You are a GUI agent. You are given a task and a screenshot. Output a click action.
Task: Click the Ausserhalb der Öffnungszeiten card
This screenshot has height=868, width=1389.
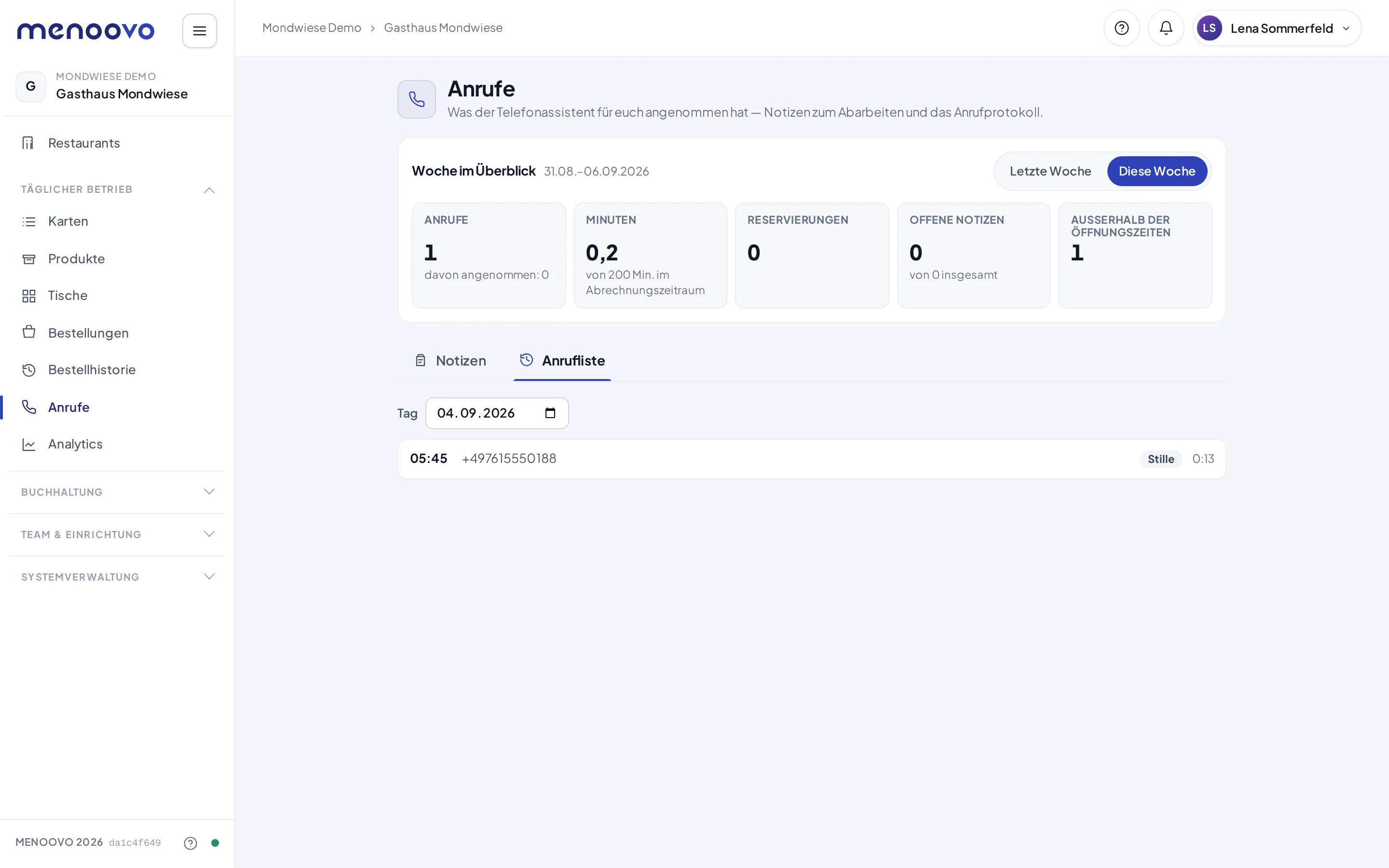click(1135, 256)
